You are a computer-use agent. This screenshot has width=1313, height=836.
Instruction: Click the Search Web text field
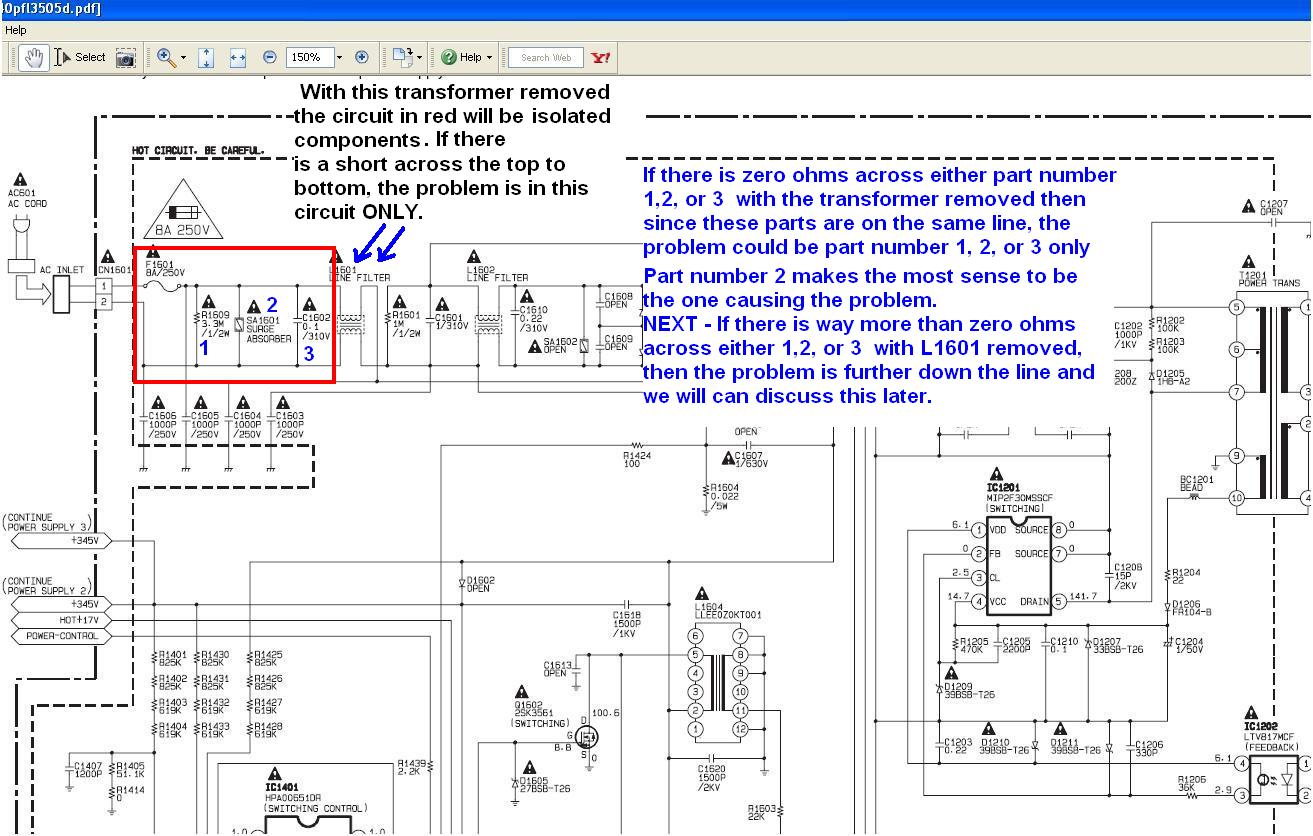pos(546,58)
